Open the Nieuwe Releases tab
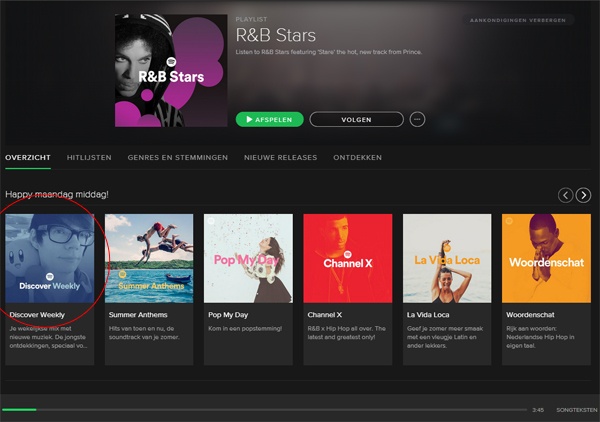 280,158
